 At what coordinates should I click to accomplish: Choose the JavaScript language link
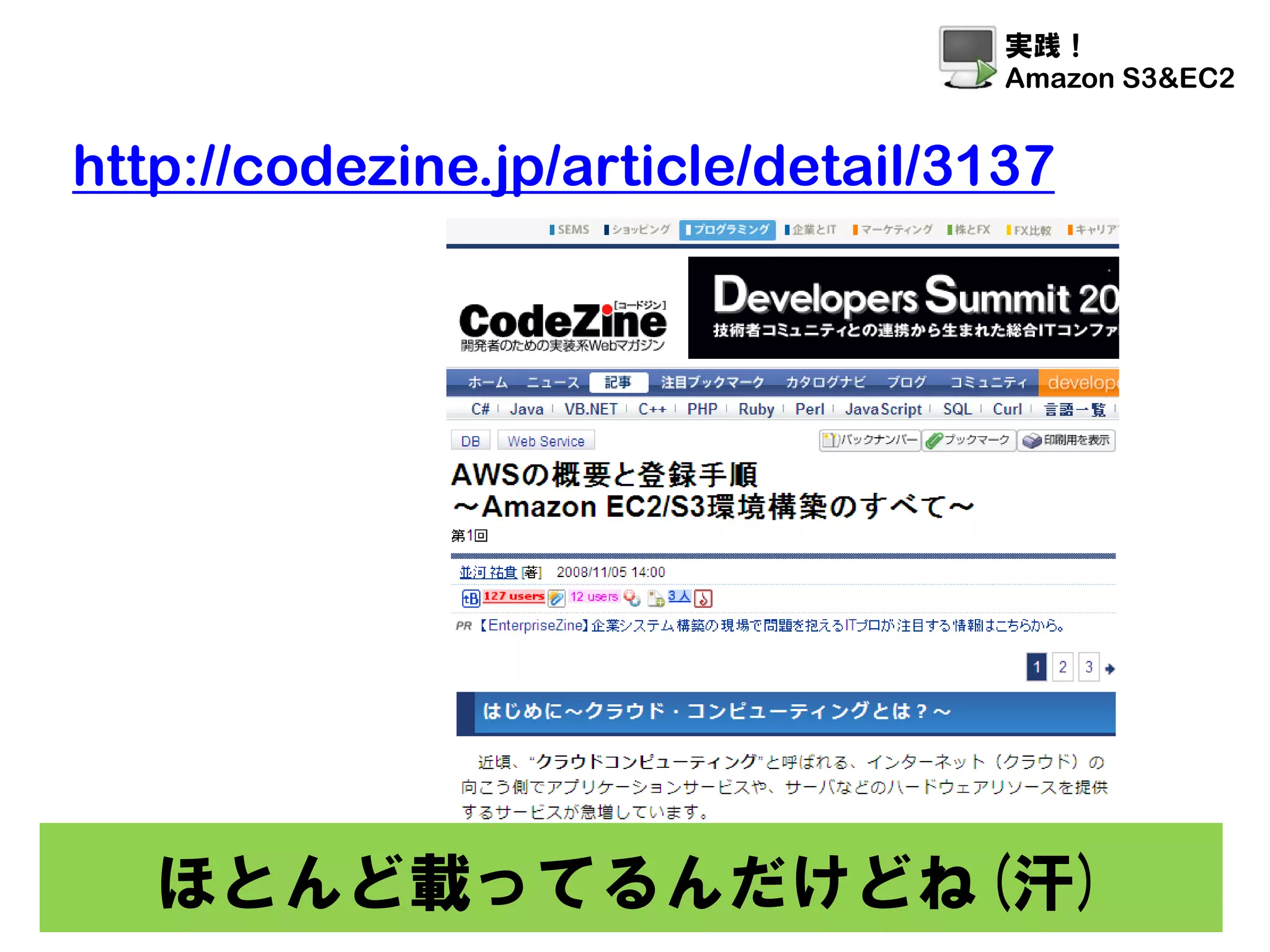coord(884,409)
